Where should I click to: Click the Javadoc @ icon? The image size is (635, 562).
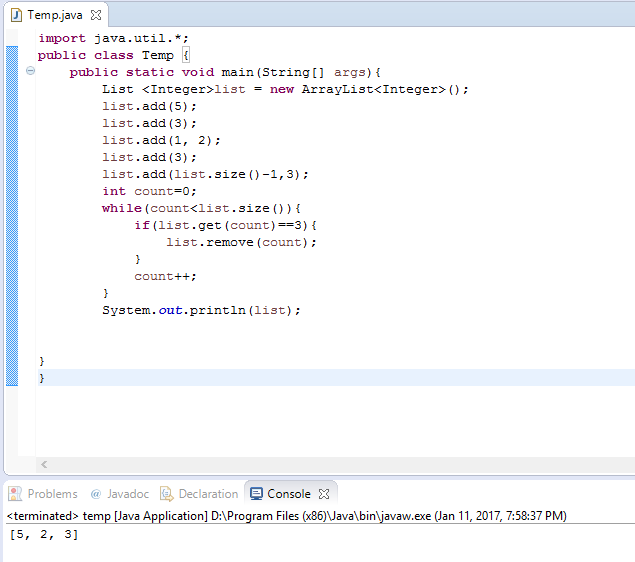coord(96,494)
